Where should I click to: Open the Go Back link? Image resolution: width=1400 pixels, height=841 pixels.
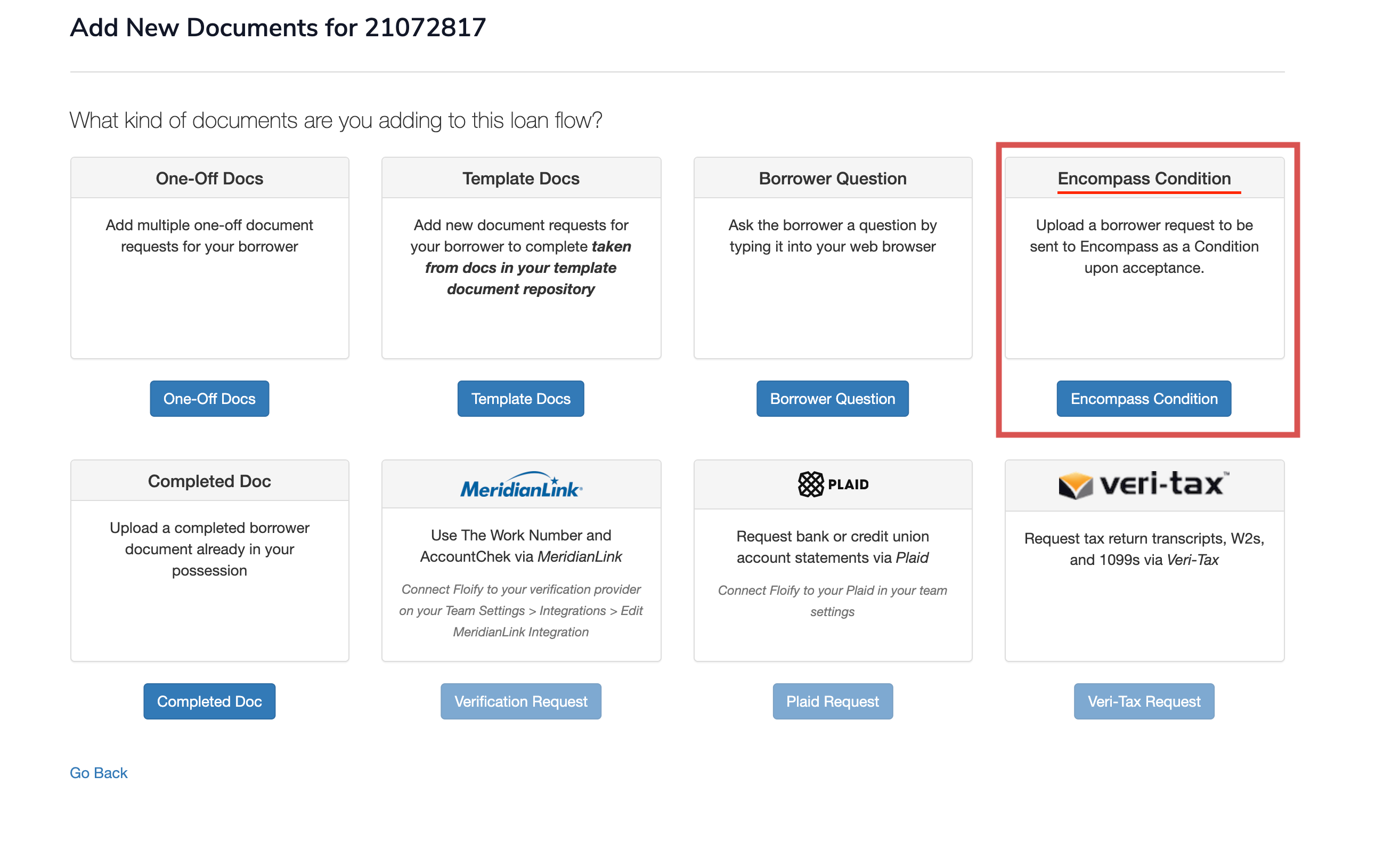(98, 772)
